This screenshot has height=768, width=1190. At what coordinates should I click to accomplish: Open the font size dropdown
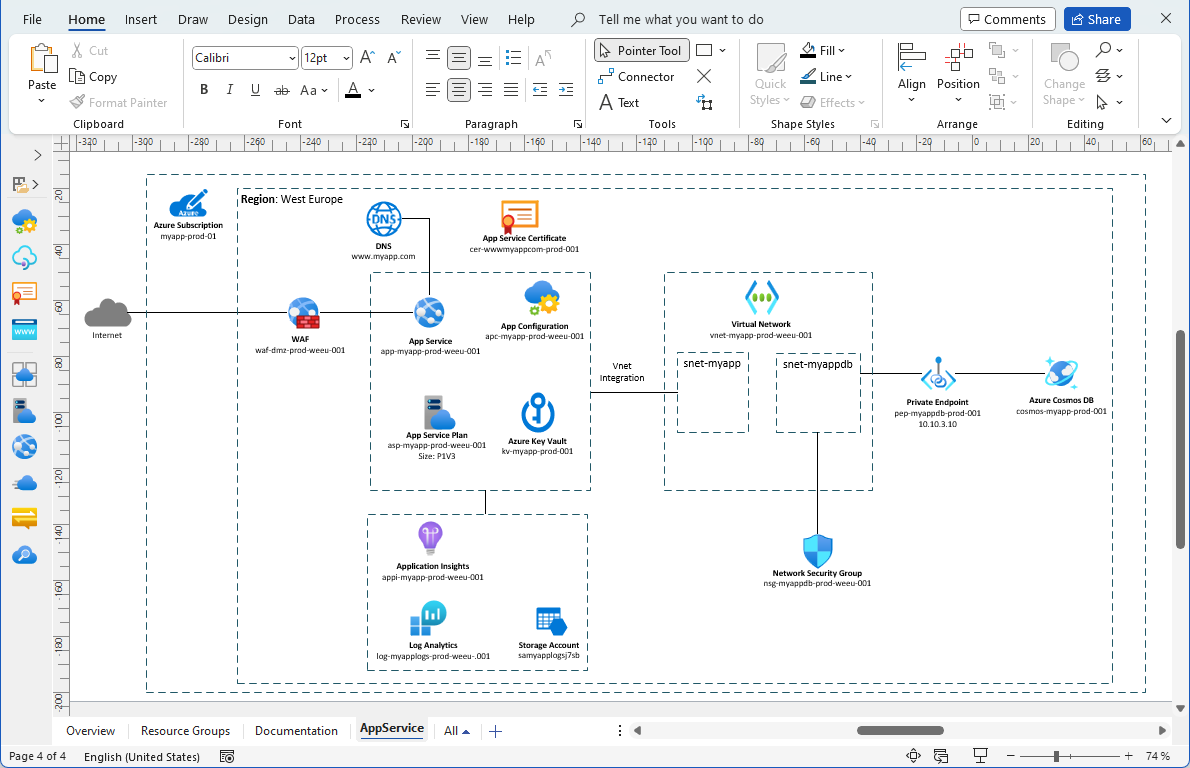click(348, 57)
